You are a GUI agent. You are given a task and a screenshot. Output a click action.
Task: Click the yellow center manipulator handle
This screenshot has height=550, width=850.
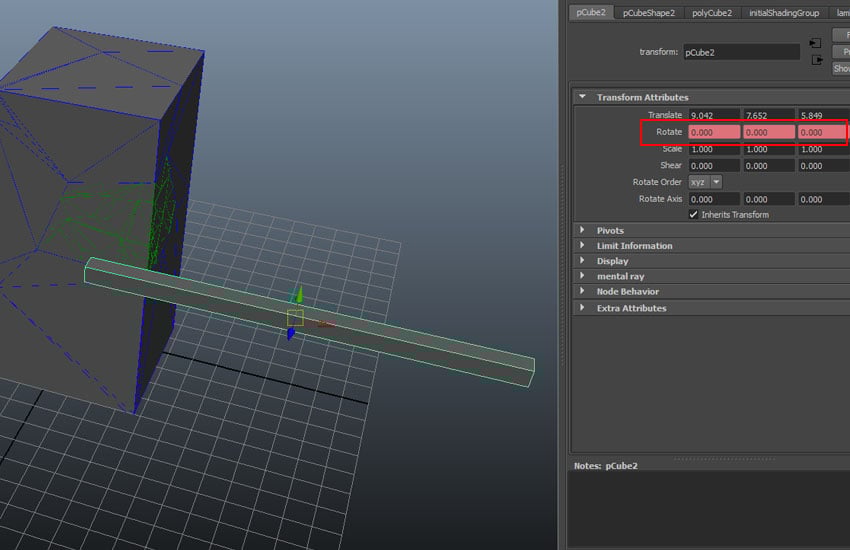[295, 317]
